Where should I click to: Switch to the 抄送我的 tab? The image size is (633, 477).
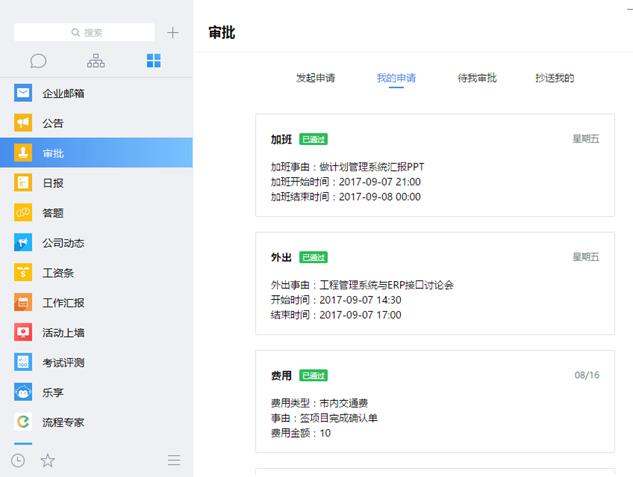tap(555, 78)
